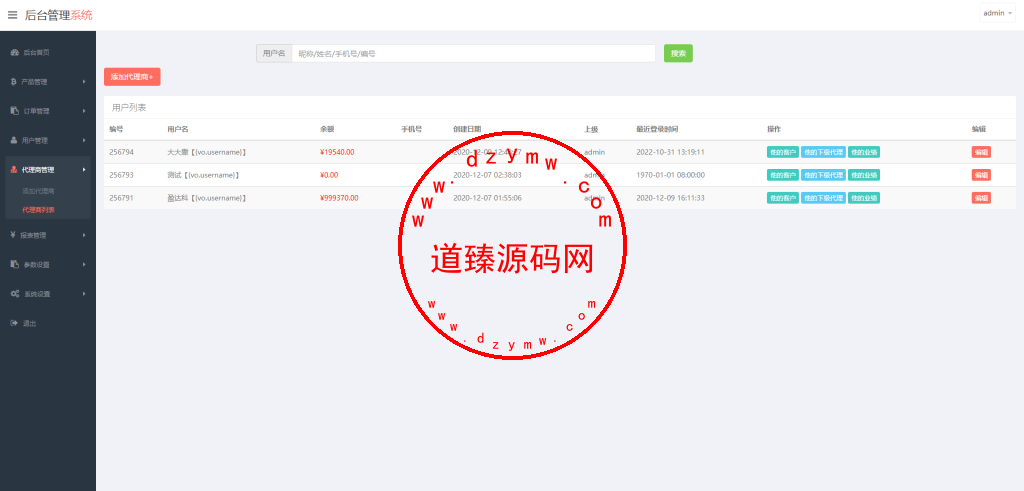The height and width of the screenshot is (491, 1024).
Task: Click 编辑 for user 256793
Action: click(981, 175)
